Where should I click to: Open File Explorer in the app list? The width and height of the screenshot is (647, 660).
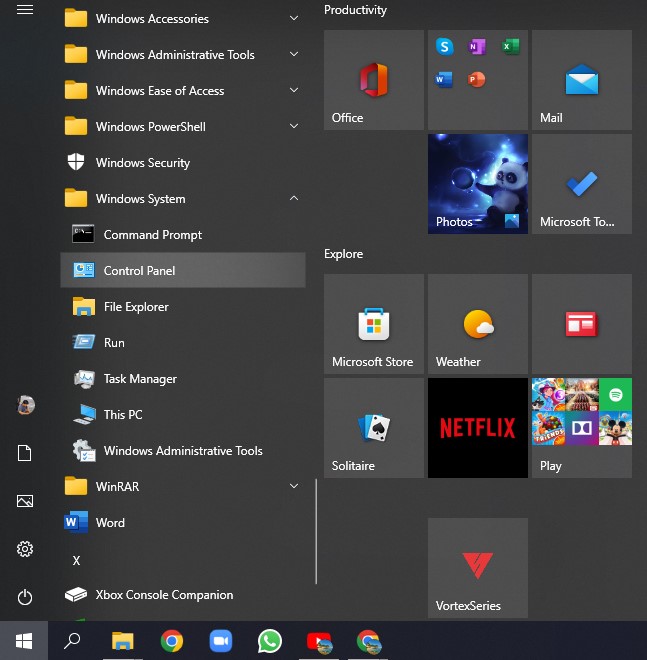click(183, 306)
